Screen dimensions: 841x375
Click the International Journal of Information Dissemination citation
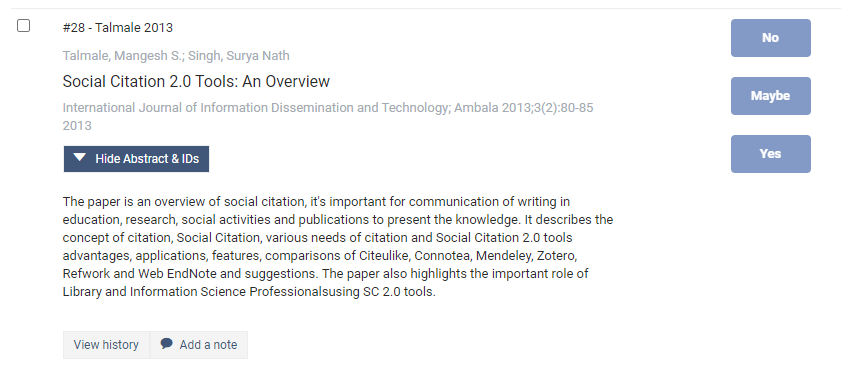328,108
